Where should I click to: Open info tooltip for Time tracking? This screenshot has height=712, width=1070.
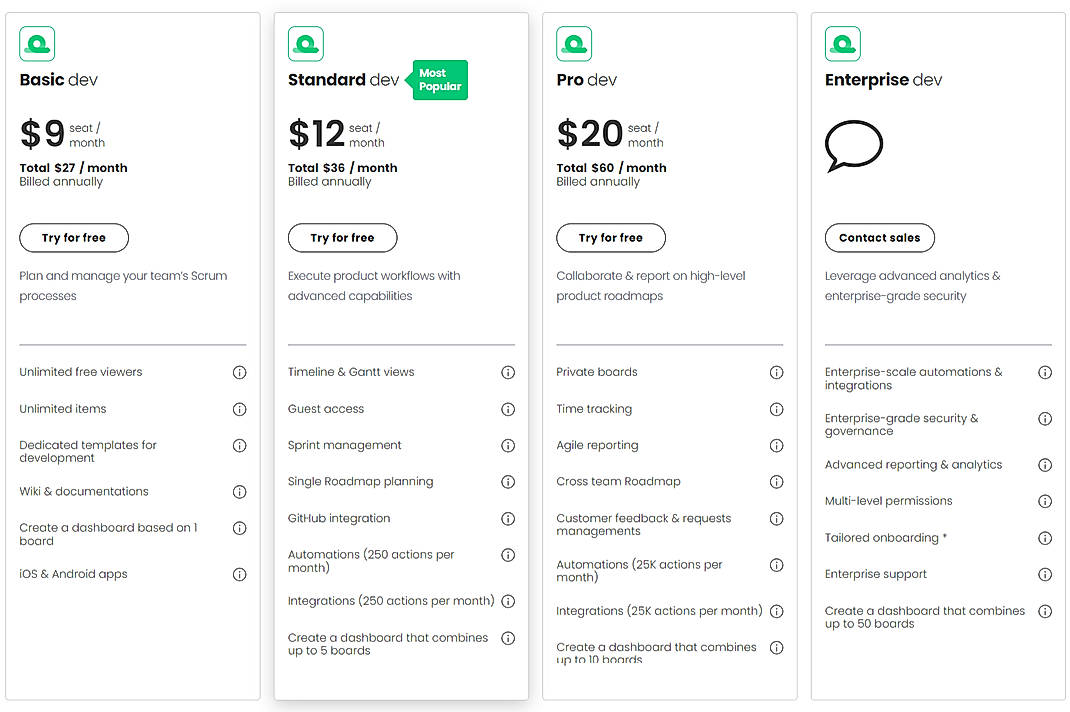[777, 408]
